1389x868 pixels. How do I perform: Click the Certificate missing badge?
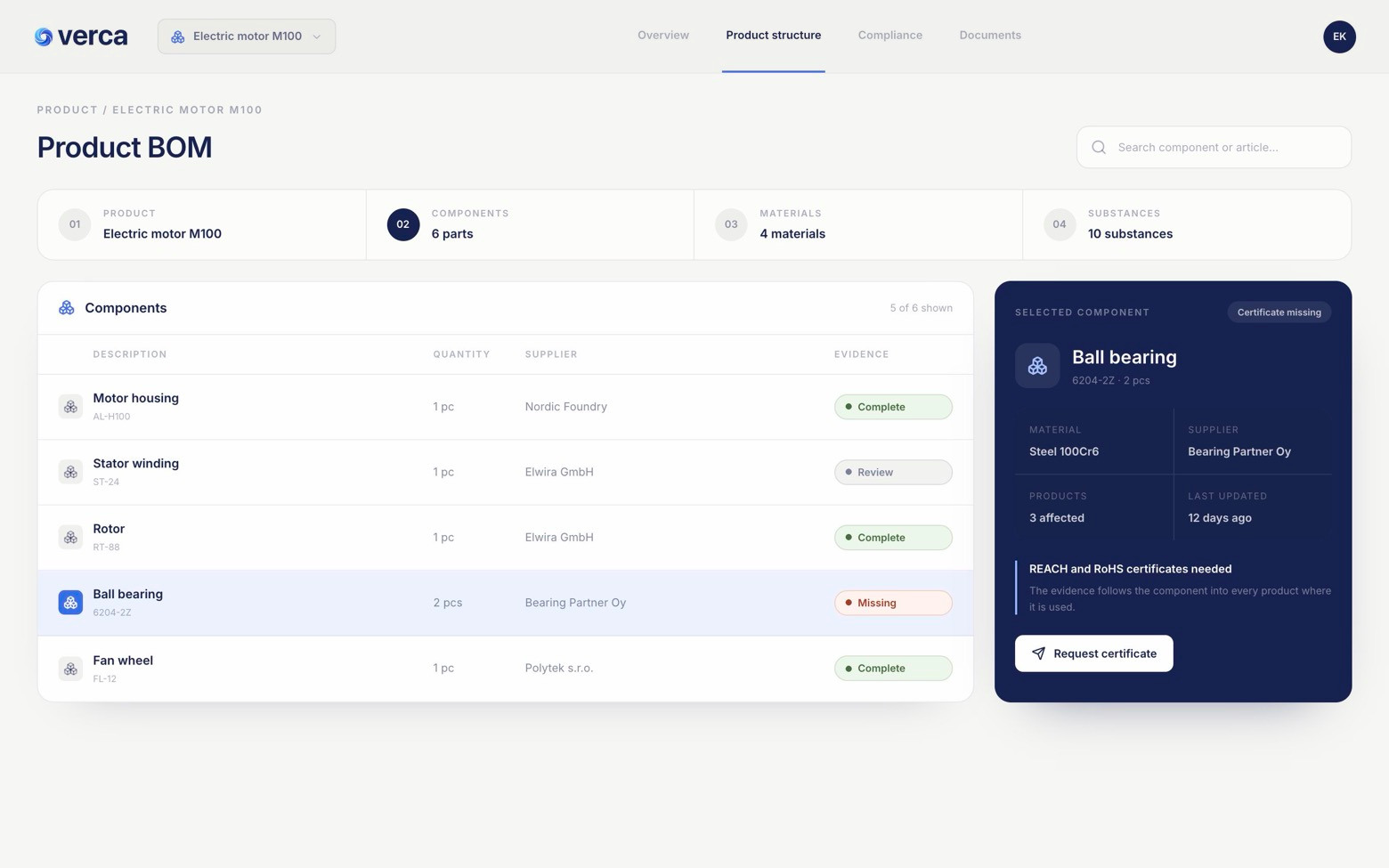pos(1279,312)
